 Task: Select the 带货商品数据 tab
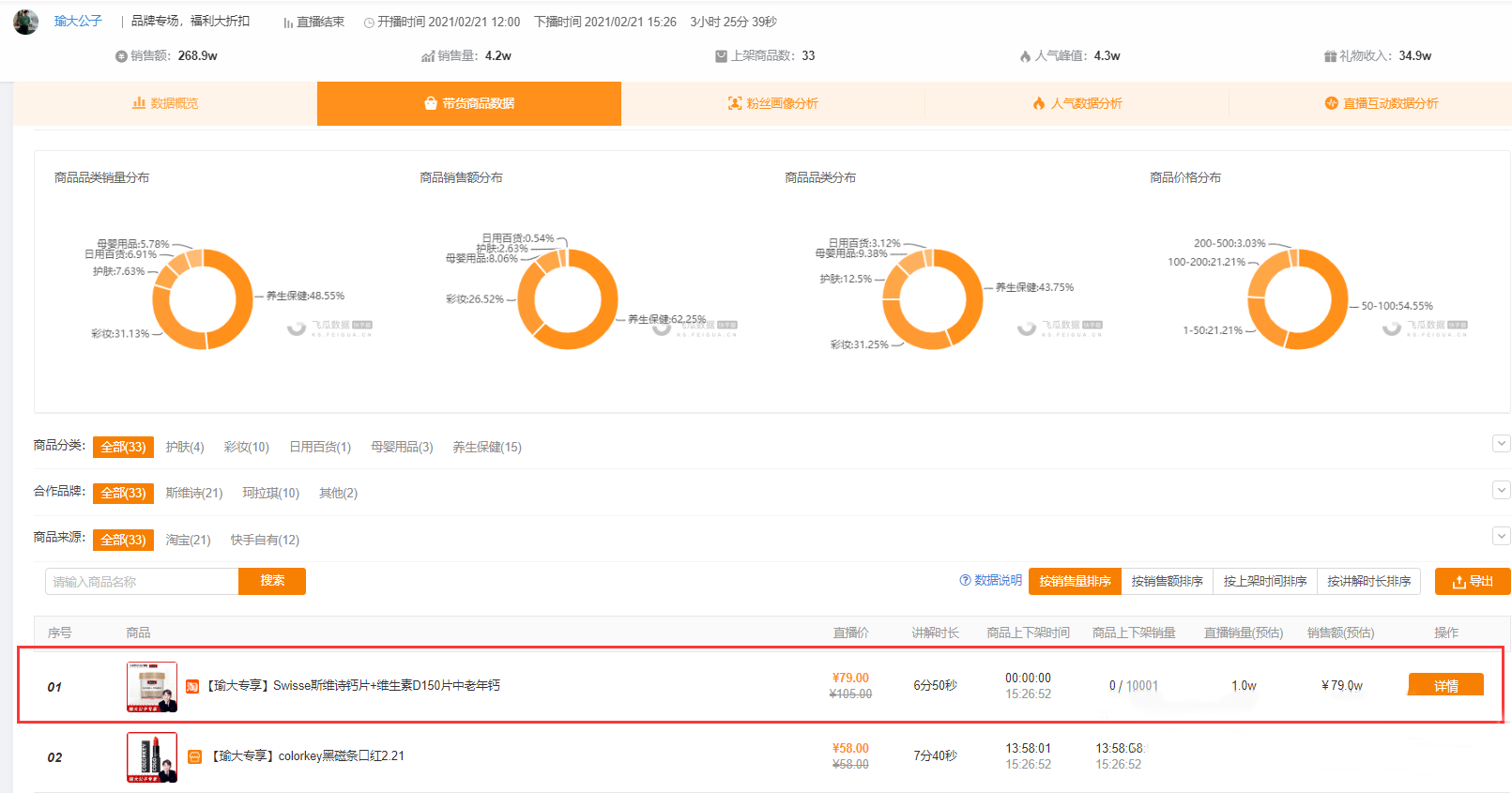(x=469, y=103)
